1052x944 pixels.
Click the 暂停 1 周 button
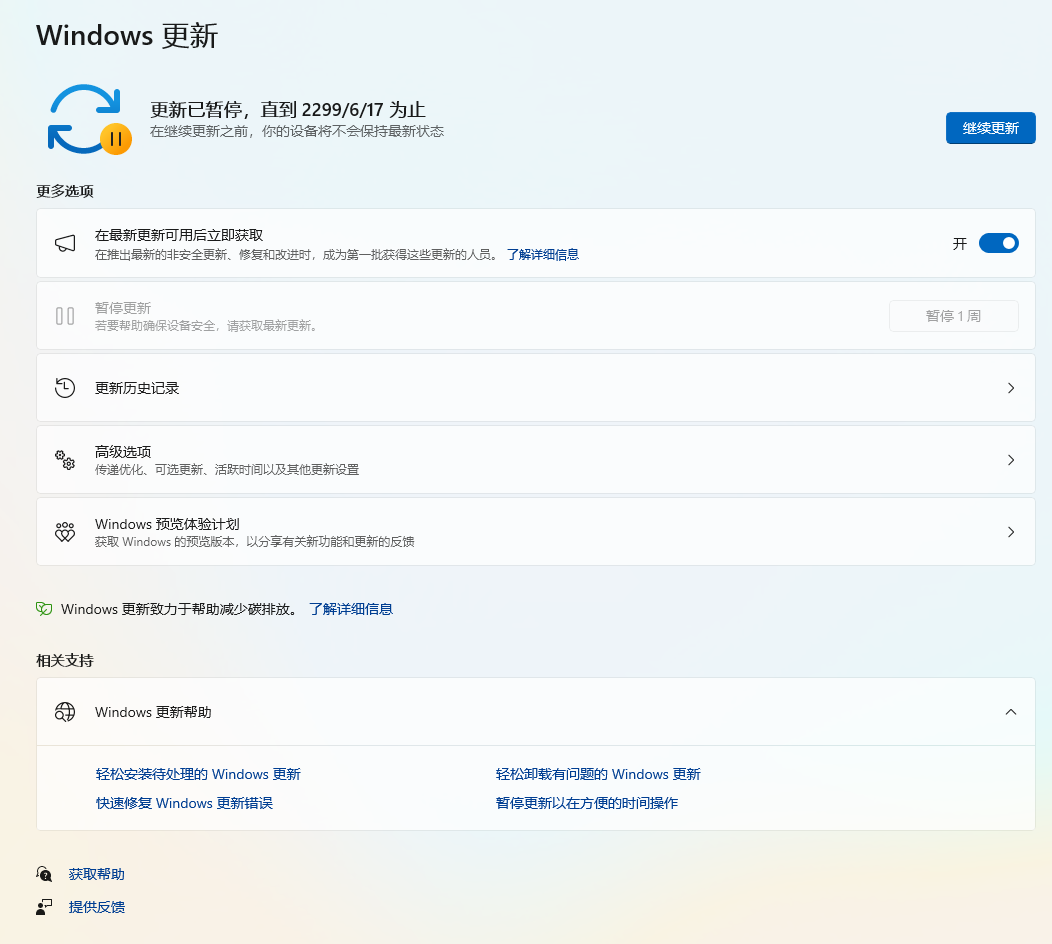(953, 316)
